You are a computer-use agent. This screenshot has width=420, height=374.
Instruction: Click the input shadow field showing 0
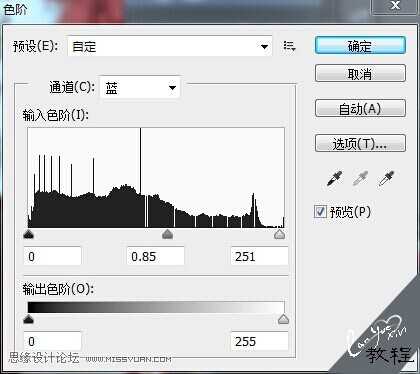point(53,256)
